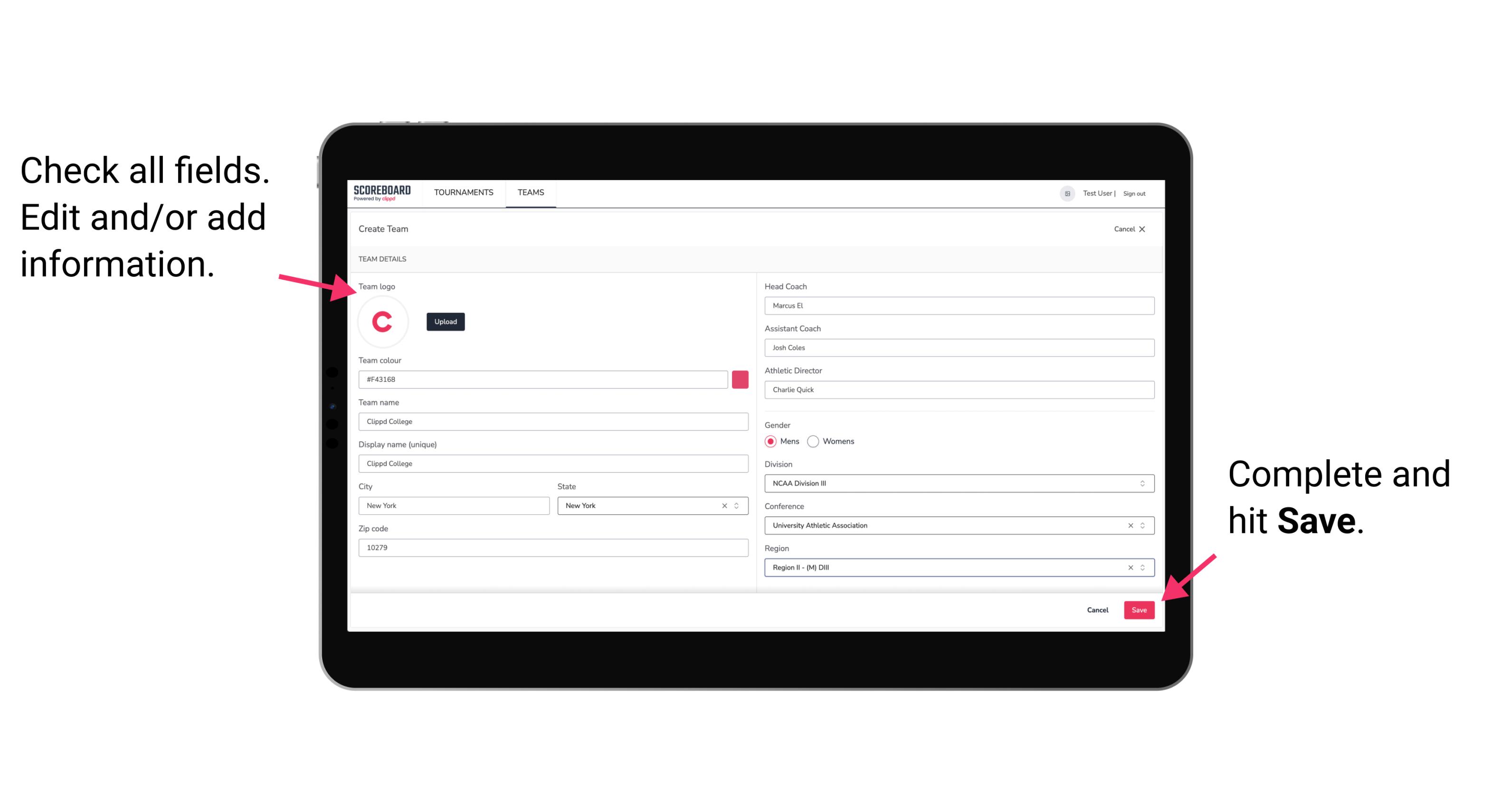Click the Save button

(x=1140, y=610)
